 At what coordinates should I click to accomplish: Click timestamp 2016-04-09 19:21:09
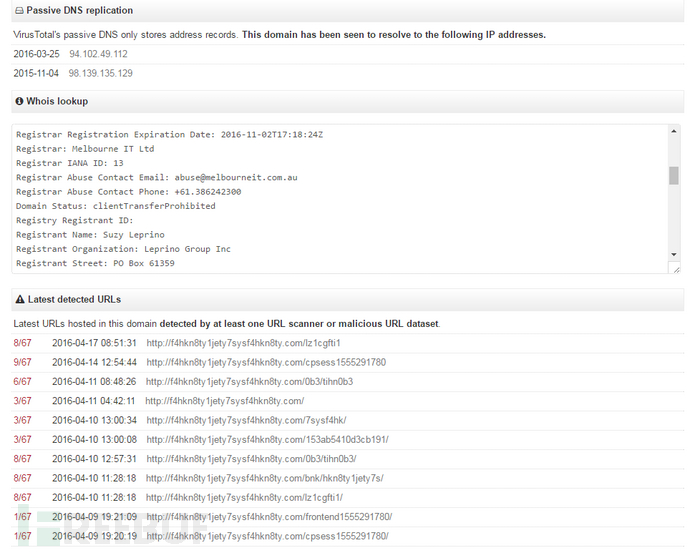click(x=94, y=517)
